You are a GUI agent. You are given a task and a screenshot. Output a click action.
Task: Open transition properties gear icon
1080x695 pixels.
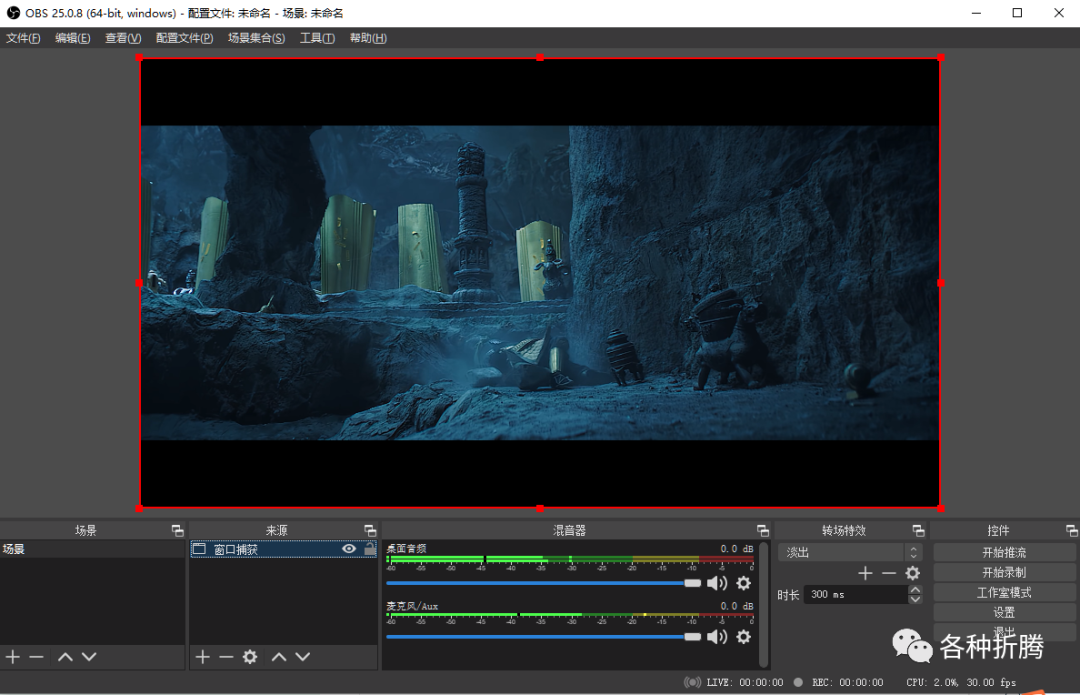click(912, 573)
